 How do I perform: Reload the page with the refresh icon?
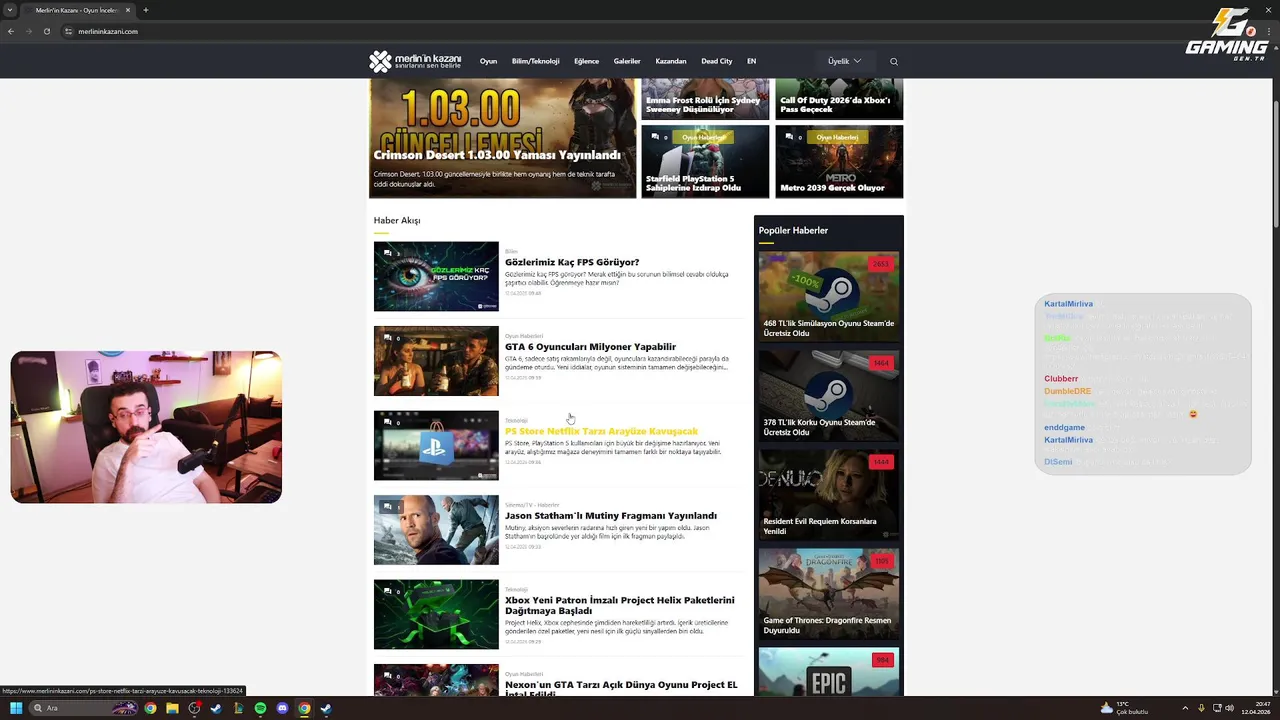(46, 31)
